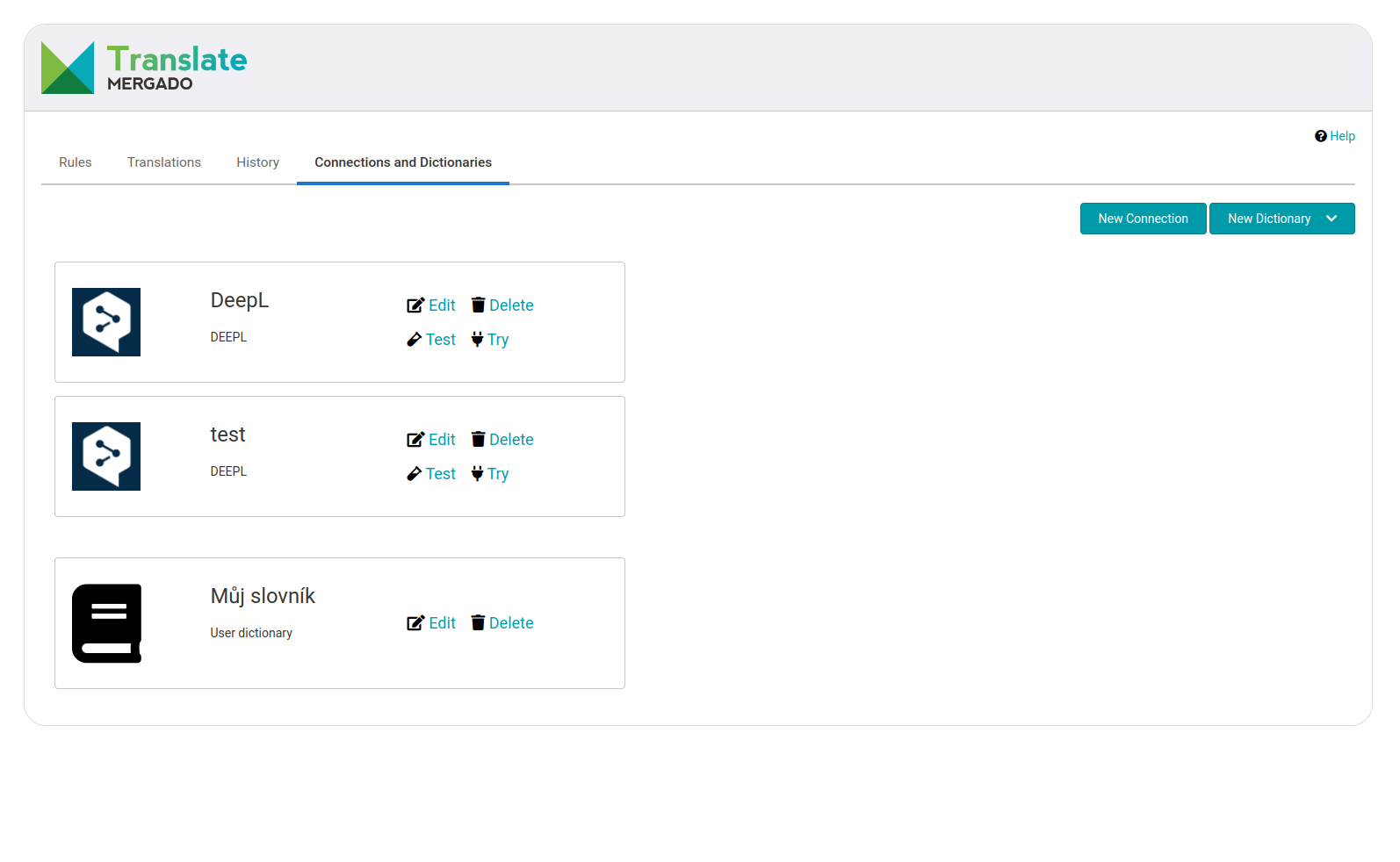The width and height of the screenshot is (1400, 862).
Task: Select Connections and Dictionaries tab
Action: pos(403,162)
